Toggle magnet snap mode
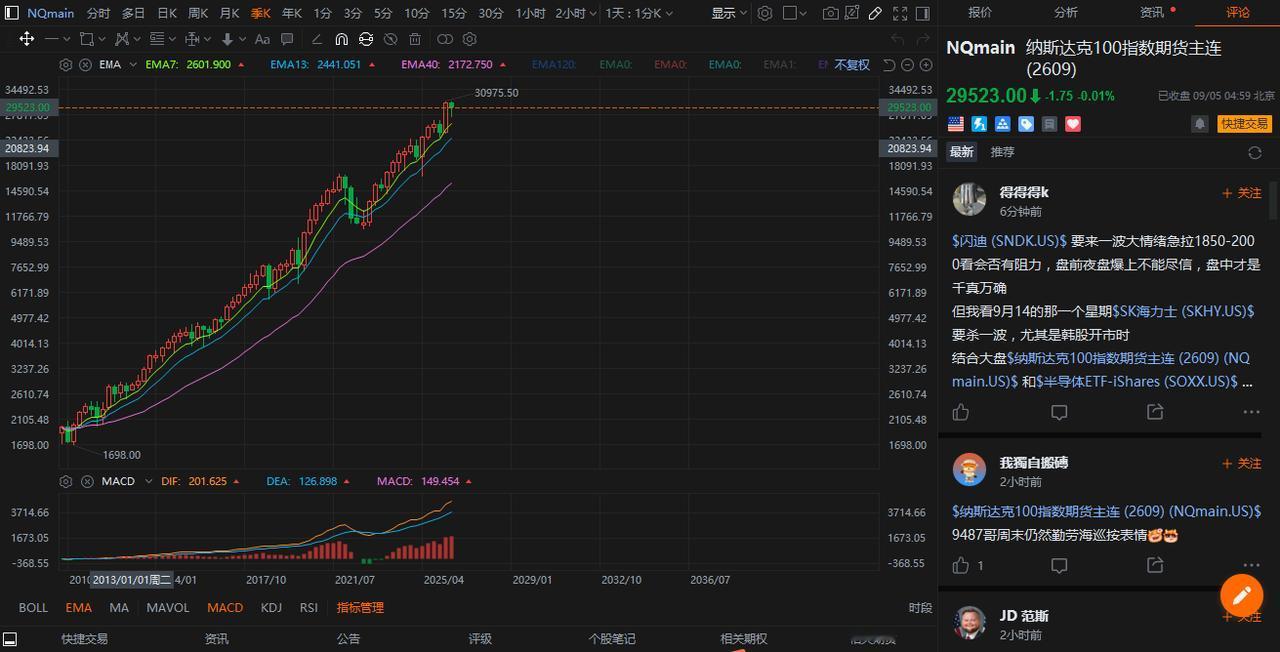 pos(341,39)
